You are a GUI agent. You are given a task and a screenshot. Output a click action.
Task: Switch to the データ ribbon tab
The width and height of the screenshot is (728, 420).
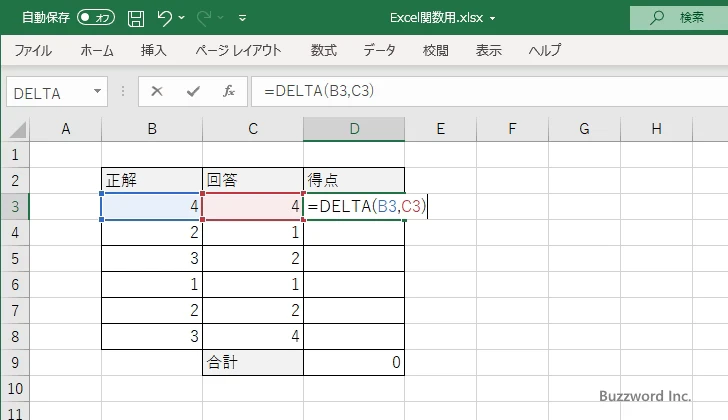pos(379,50)
